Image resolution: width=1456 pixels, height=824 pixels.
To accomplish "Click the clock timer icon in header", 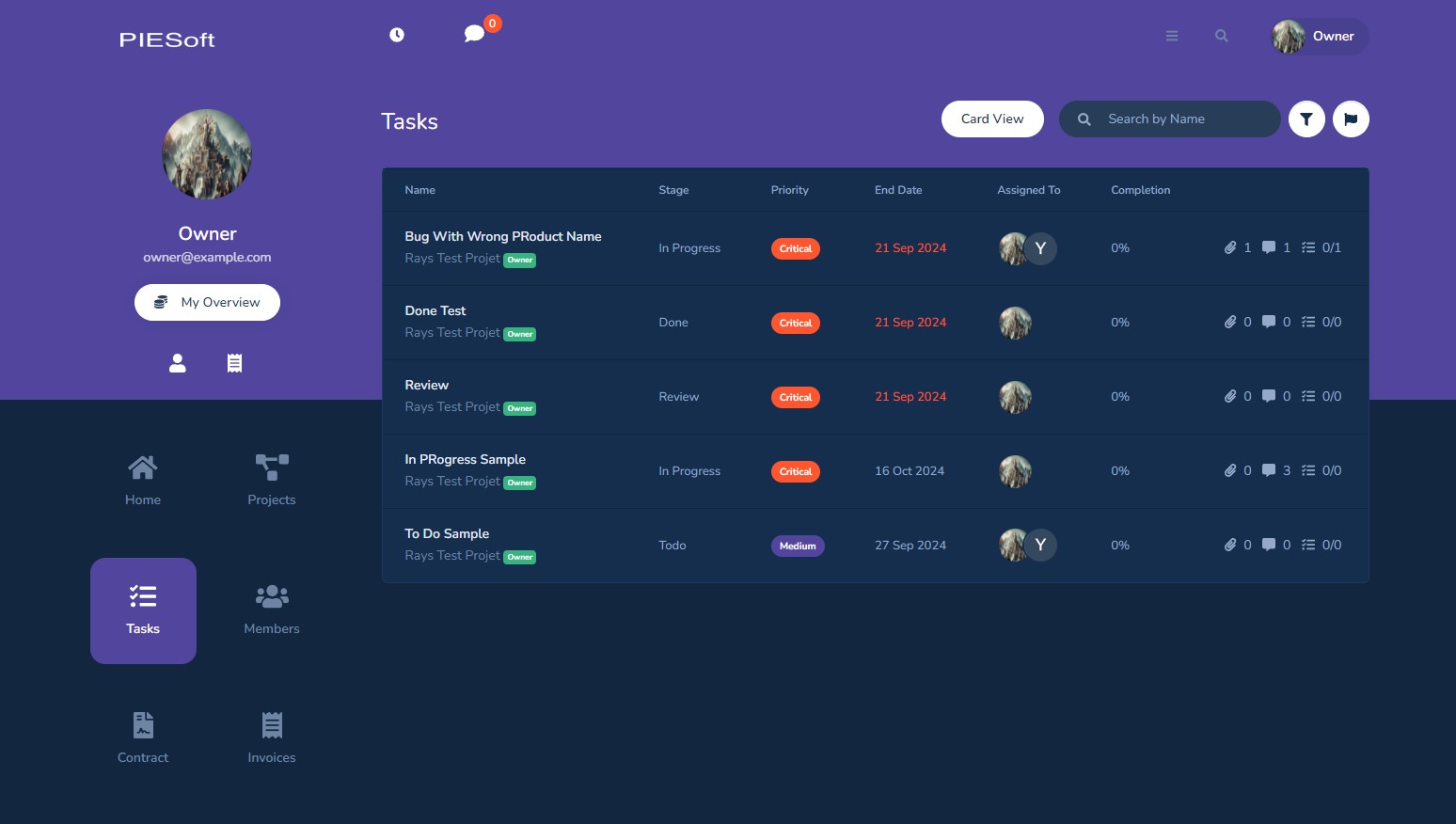I will tap(397, 35).
